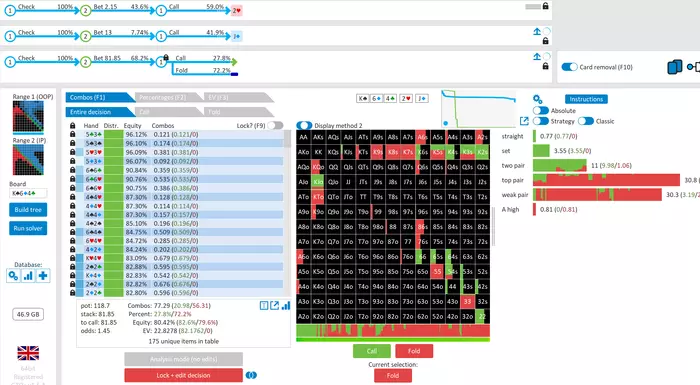Click the lock icon of the 6♥4♥ row
Viewport: 700px width, 385px height.
[x=72, y=240]
